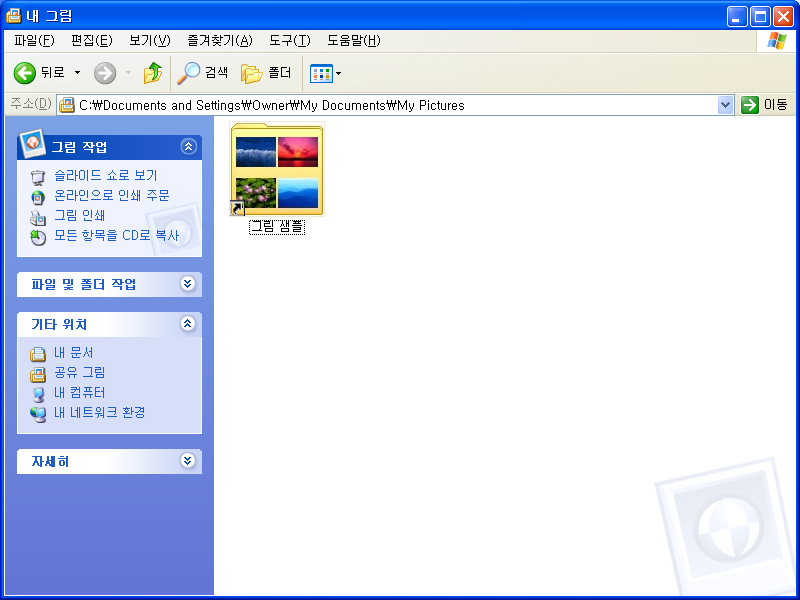Open the 즐겨찾기(A) menu
This screenshot has height=600, width=800.
tap(220, 40)
